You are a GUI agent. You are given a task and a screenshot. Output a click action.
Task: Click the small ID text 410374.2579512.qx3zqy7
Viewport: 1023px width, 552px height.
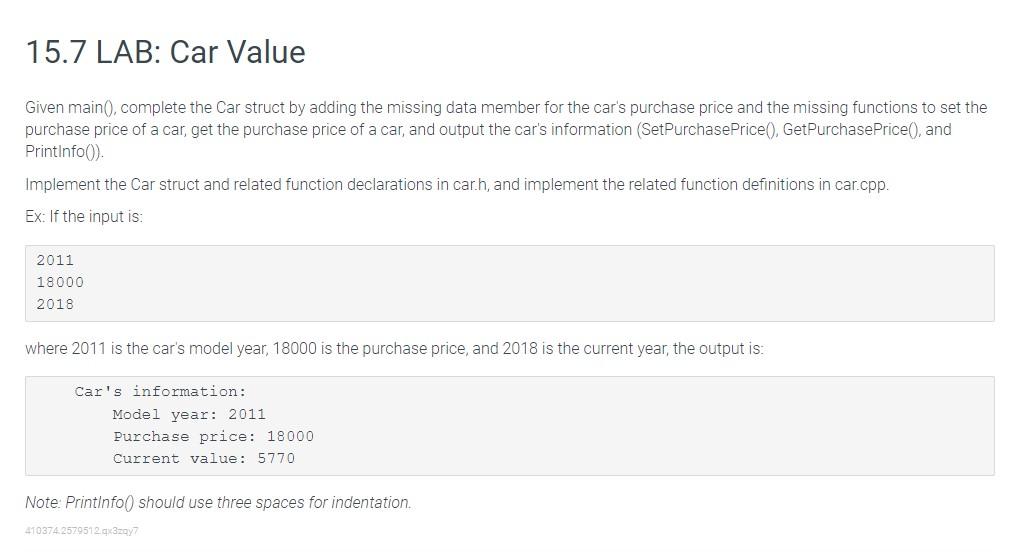point(82,530)
